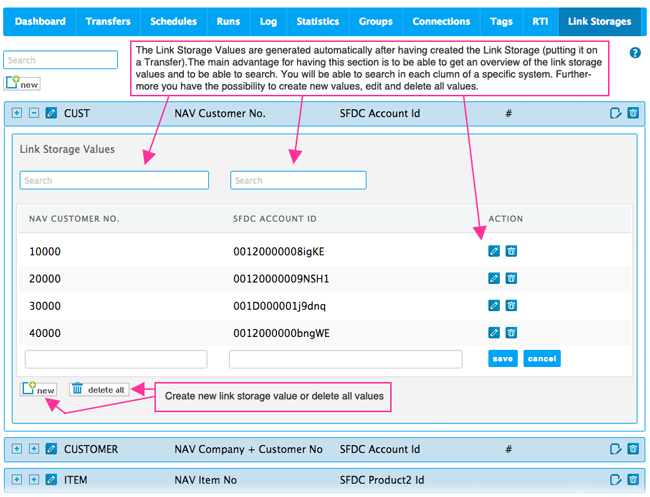Click the help question mark icon
650x497 pixels.
click(x=635, y=53)
